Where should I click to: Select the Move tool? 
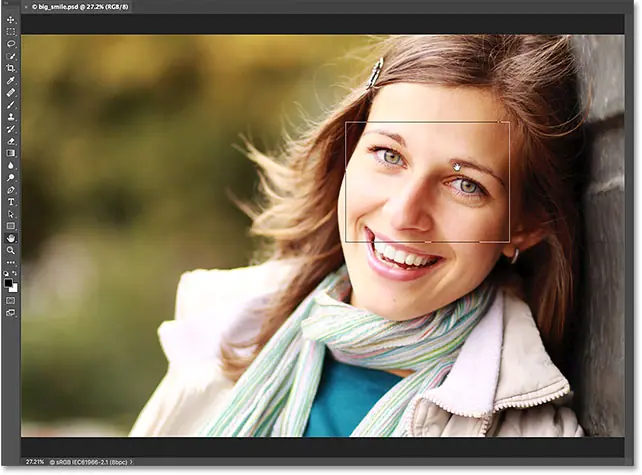(x=10, y=19)
